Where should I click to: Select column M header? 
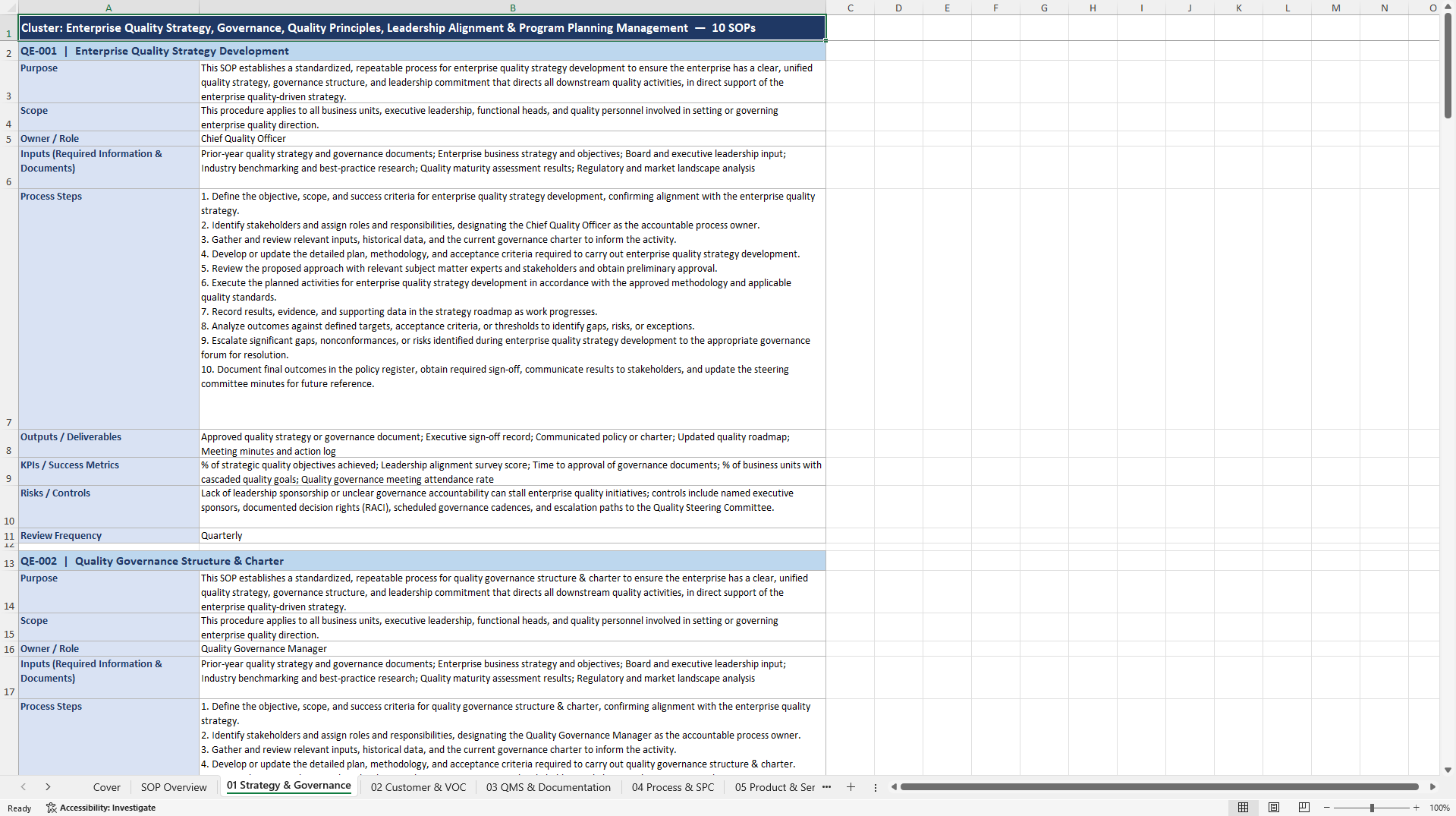tap(1335, 8)
